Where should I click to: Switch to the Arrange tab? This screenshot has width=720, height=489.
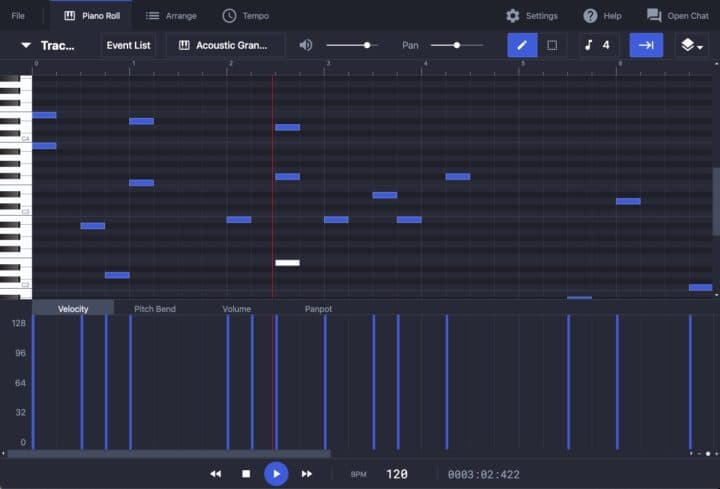[171, 16]
